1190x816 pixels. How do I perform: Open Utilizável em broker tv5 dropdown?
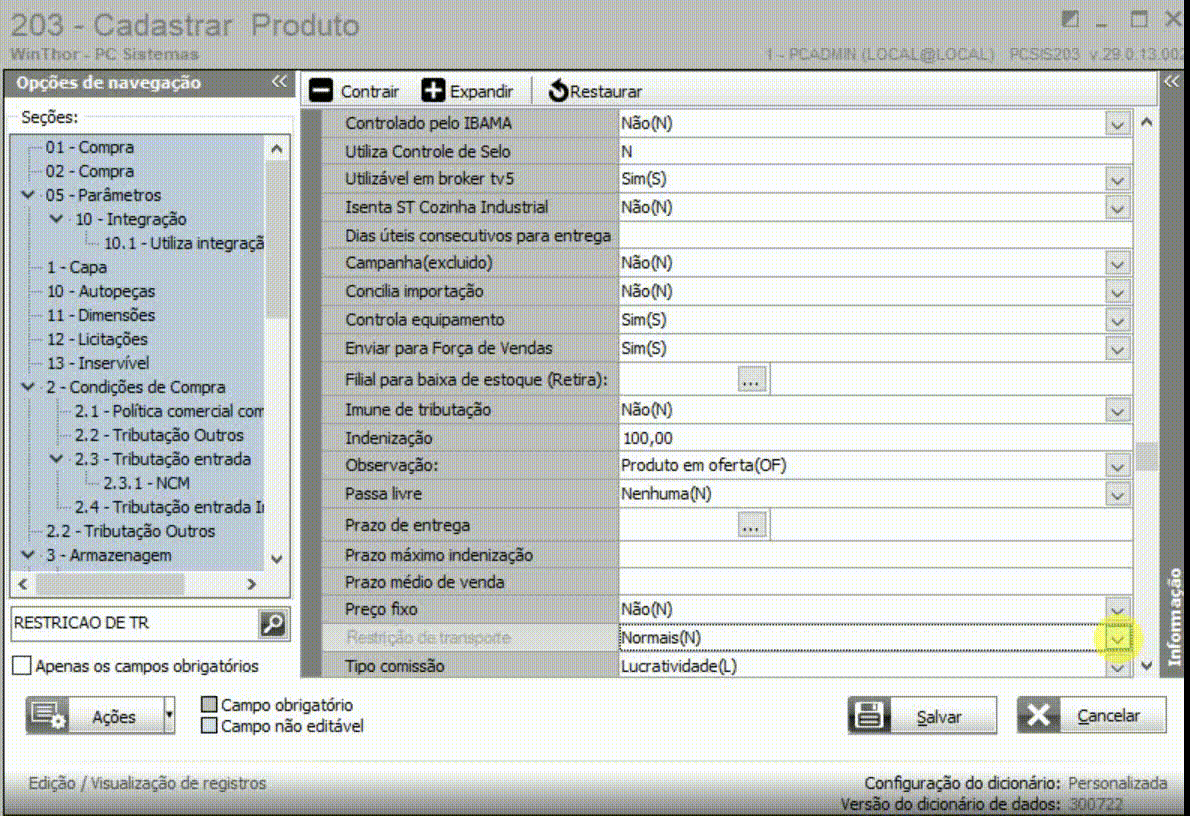(1117, 180)
